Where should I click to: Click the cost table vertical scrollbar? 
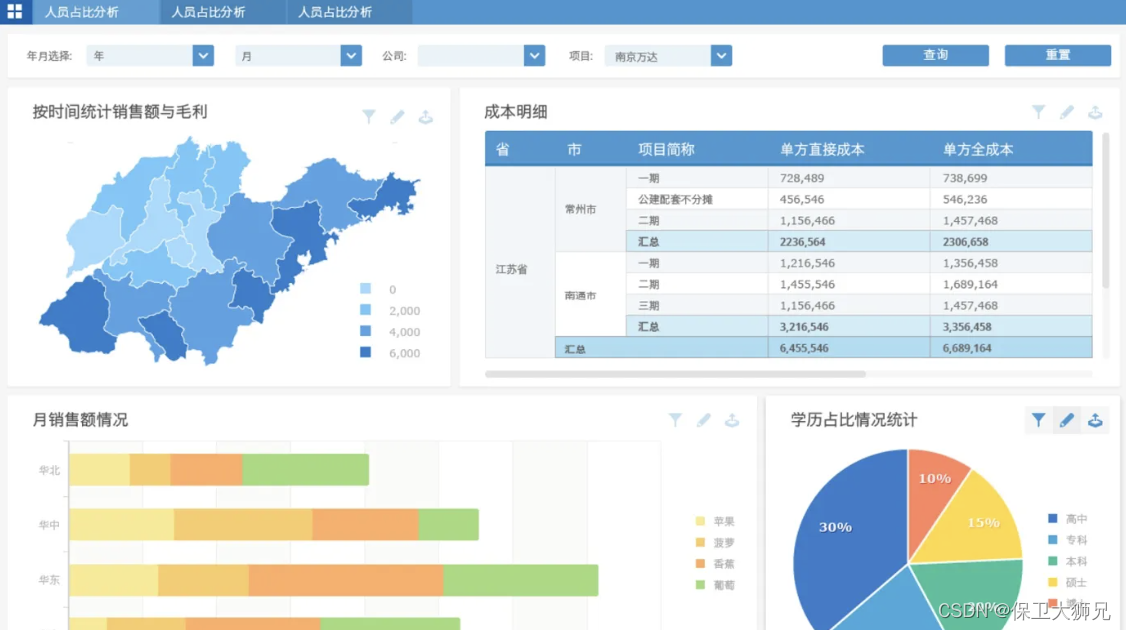tap(1105, 210)
